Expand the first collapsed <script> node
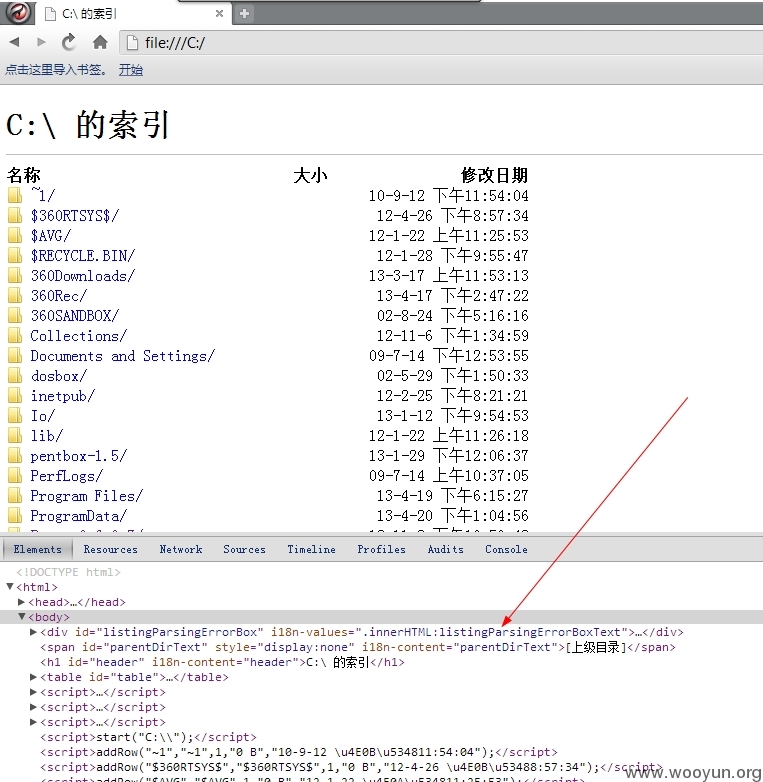The image size is (763, 782). tap(33, 692)
